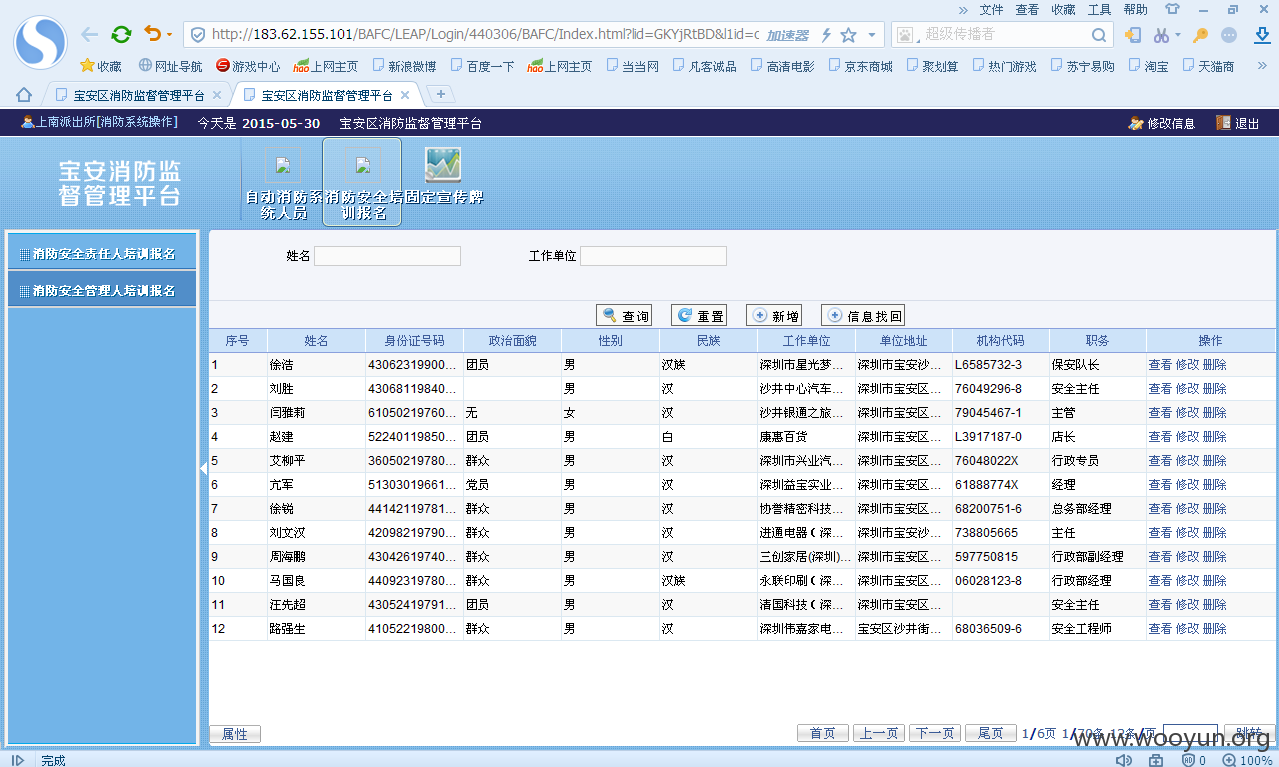The height and width of the screenshot is (767, 1279).
Task: Open the search engine paw selector
Action: point(905,35)
